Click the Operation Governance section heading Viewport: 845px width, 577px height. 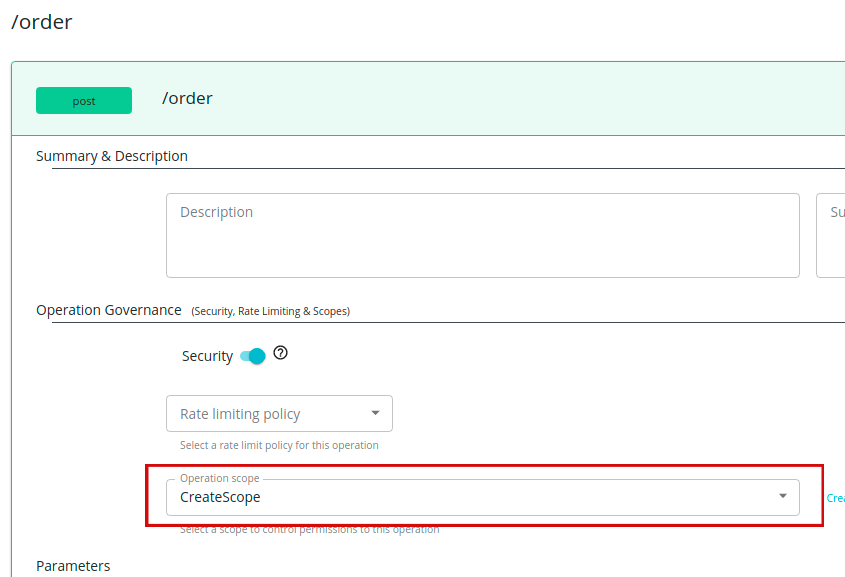109,310
